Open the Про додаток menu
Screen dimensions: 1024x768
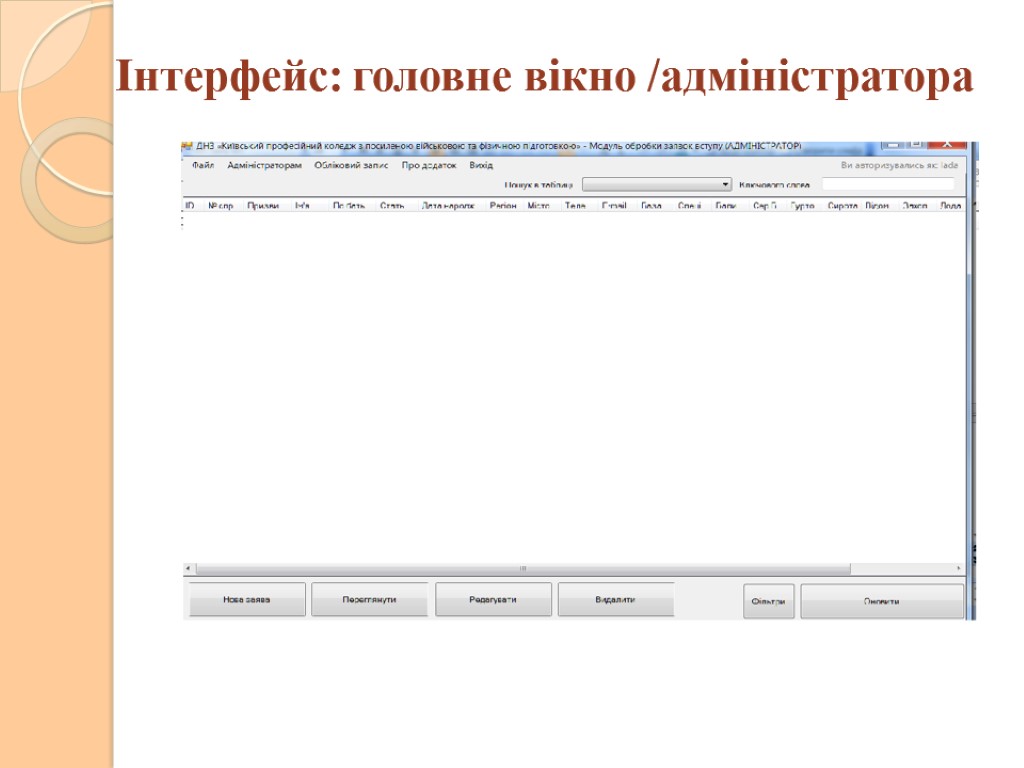[x=429, y=165]
